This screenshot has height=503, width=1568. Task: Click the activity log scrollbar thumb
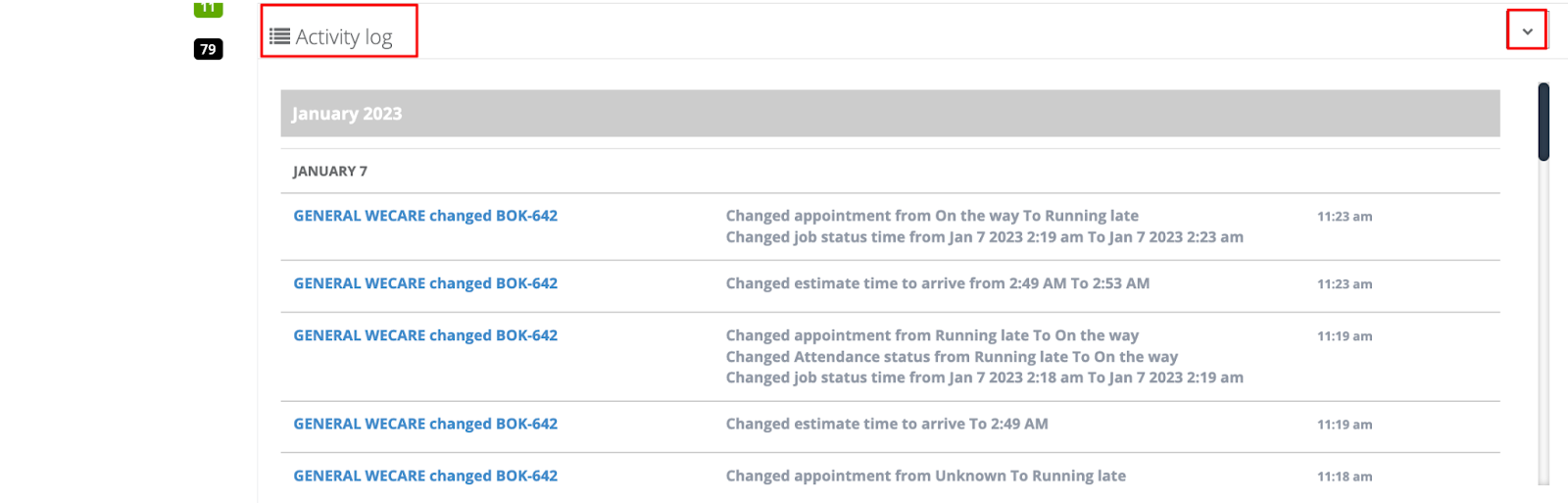(x=1543, y=122)
